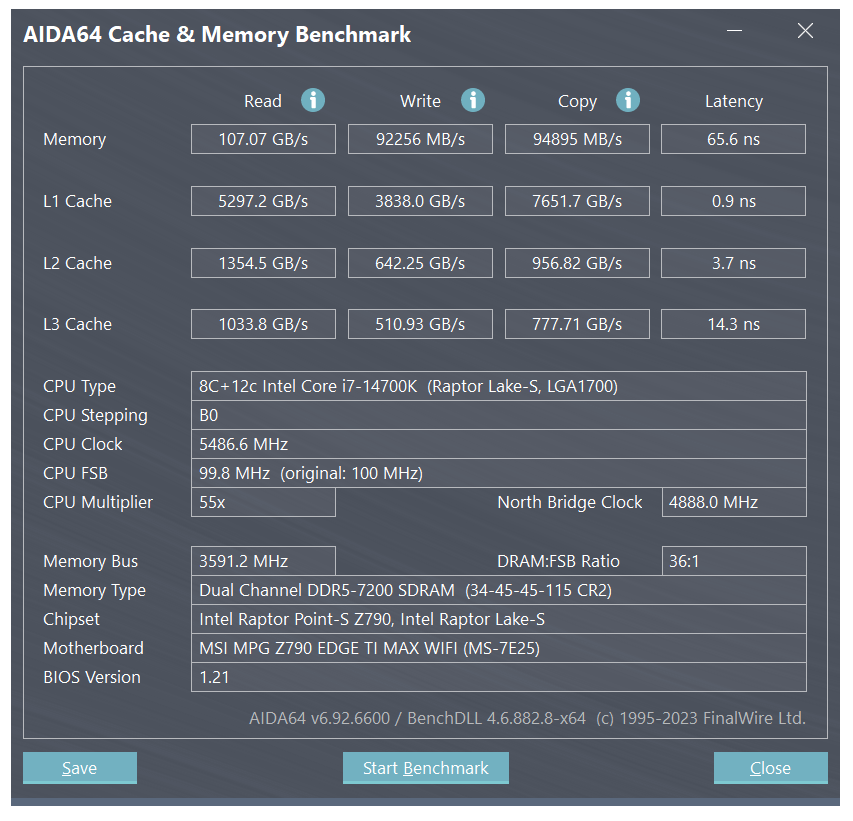Screen dimensions: 853x821
Task: Click the North Bridge Clock label
Action: coord(570,502)
